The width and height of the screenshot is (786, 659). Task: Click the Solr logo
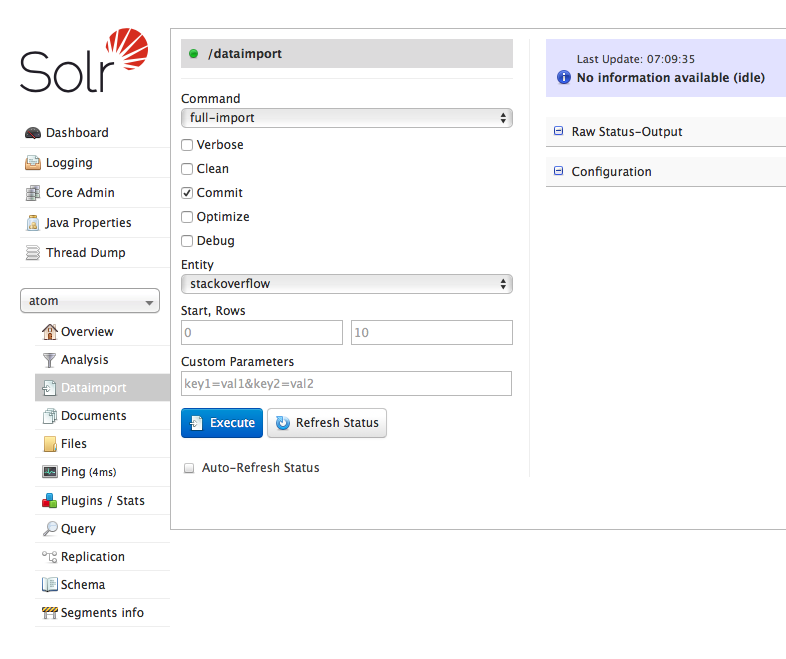click(x=84, y=61)
